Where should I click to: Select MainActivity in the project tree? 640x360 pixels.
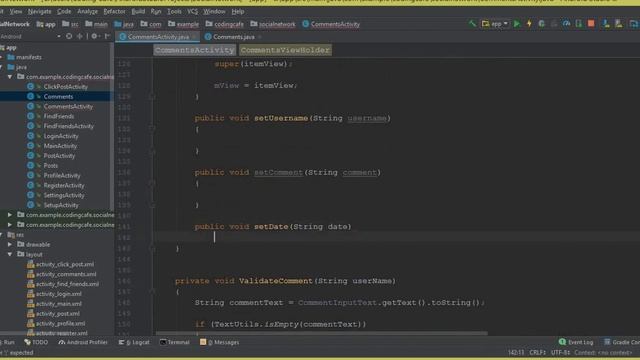pos(60,146)
